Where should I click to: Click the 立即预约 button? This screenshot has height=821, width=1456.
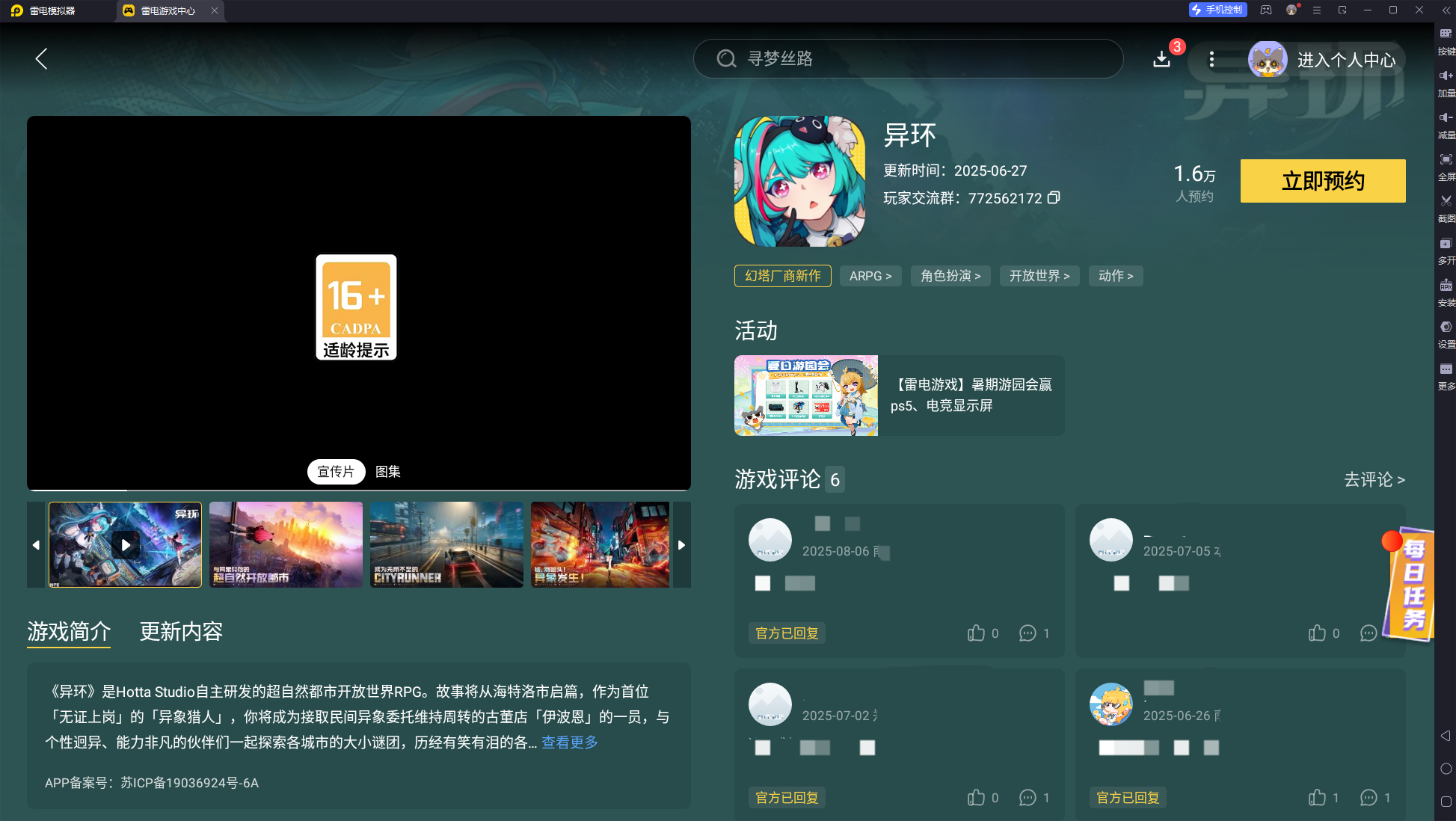point(1322,181)
